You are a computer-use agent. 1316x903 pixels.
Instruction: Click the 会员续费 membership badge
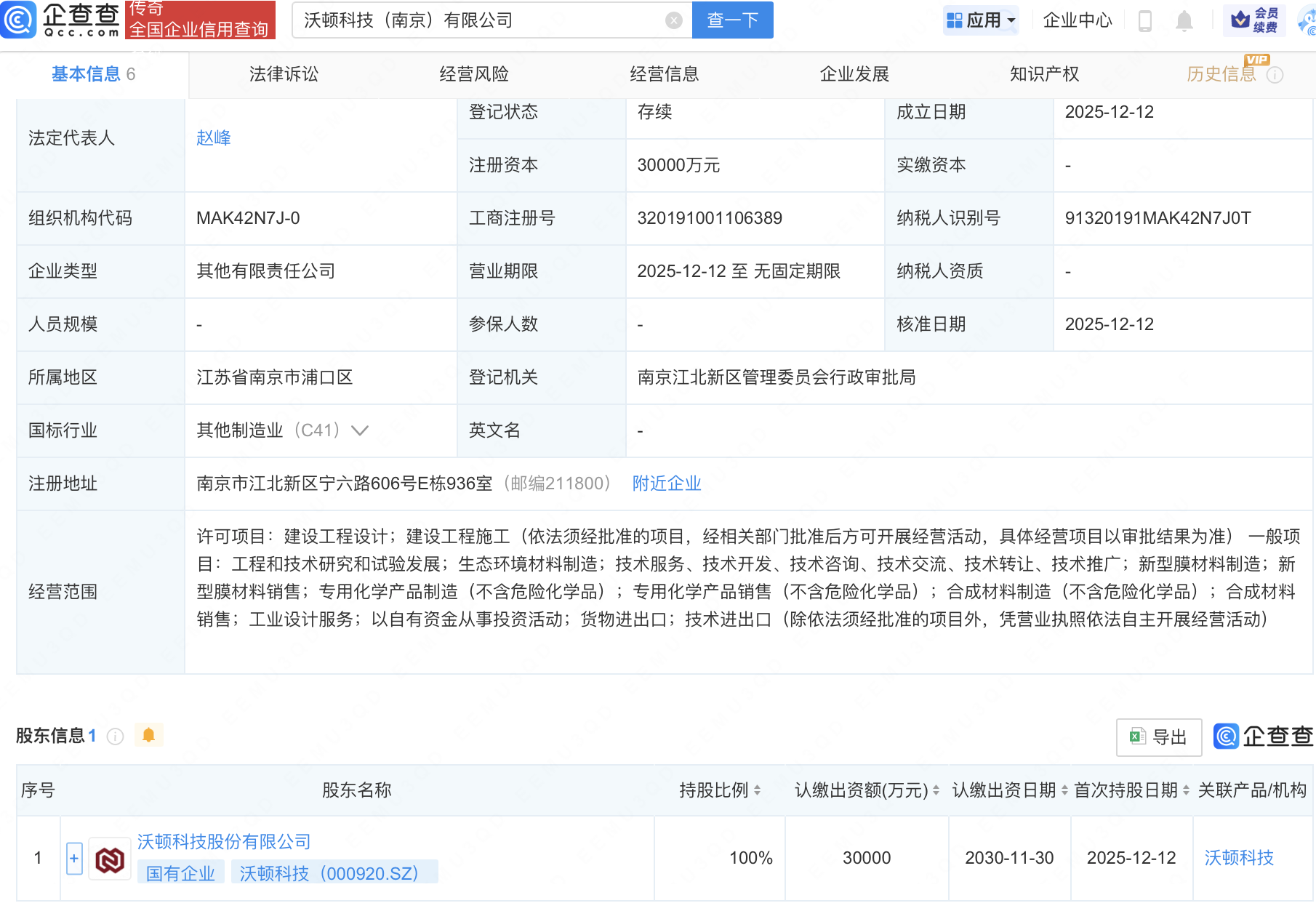click(x=1253, y=20)
